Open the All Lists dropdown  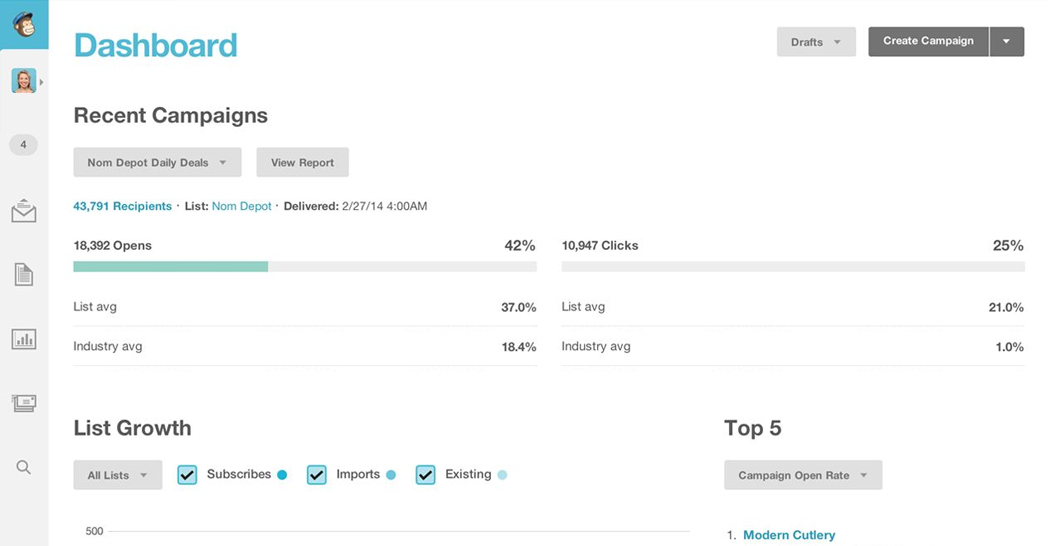pyautogui.click(x=118, y=475)
